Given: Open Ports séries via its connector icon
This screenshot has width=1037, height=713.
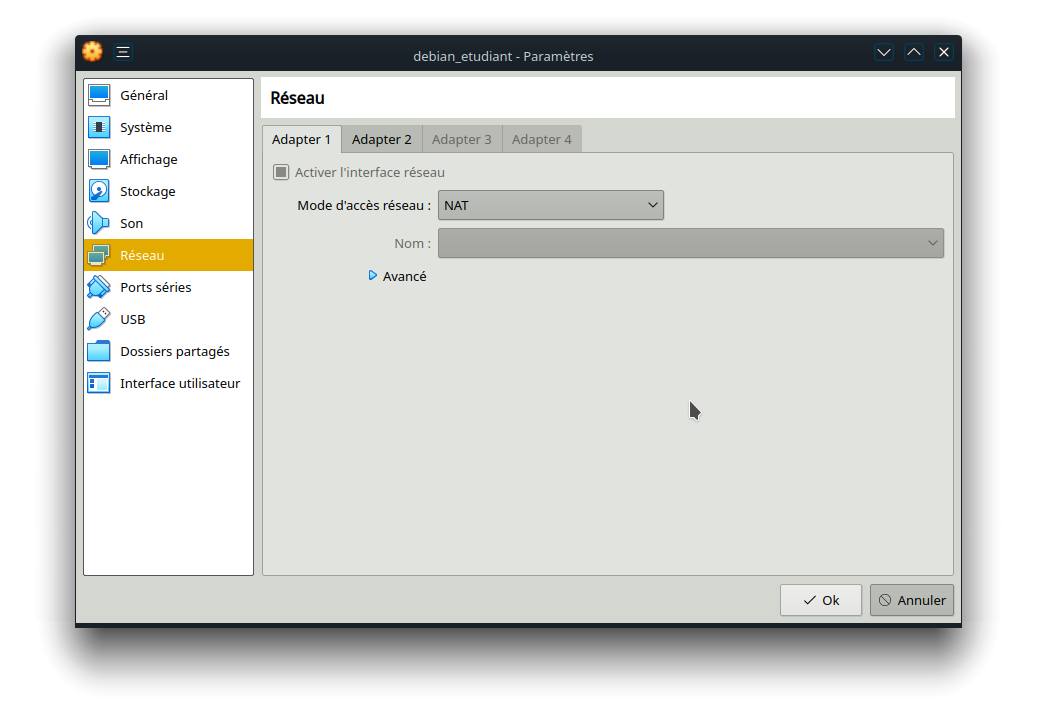Looking at the screenshot, I should (99, 288).
